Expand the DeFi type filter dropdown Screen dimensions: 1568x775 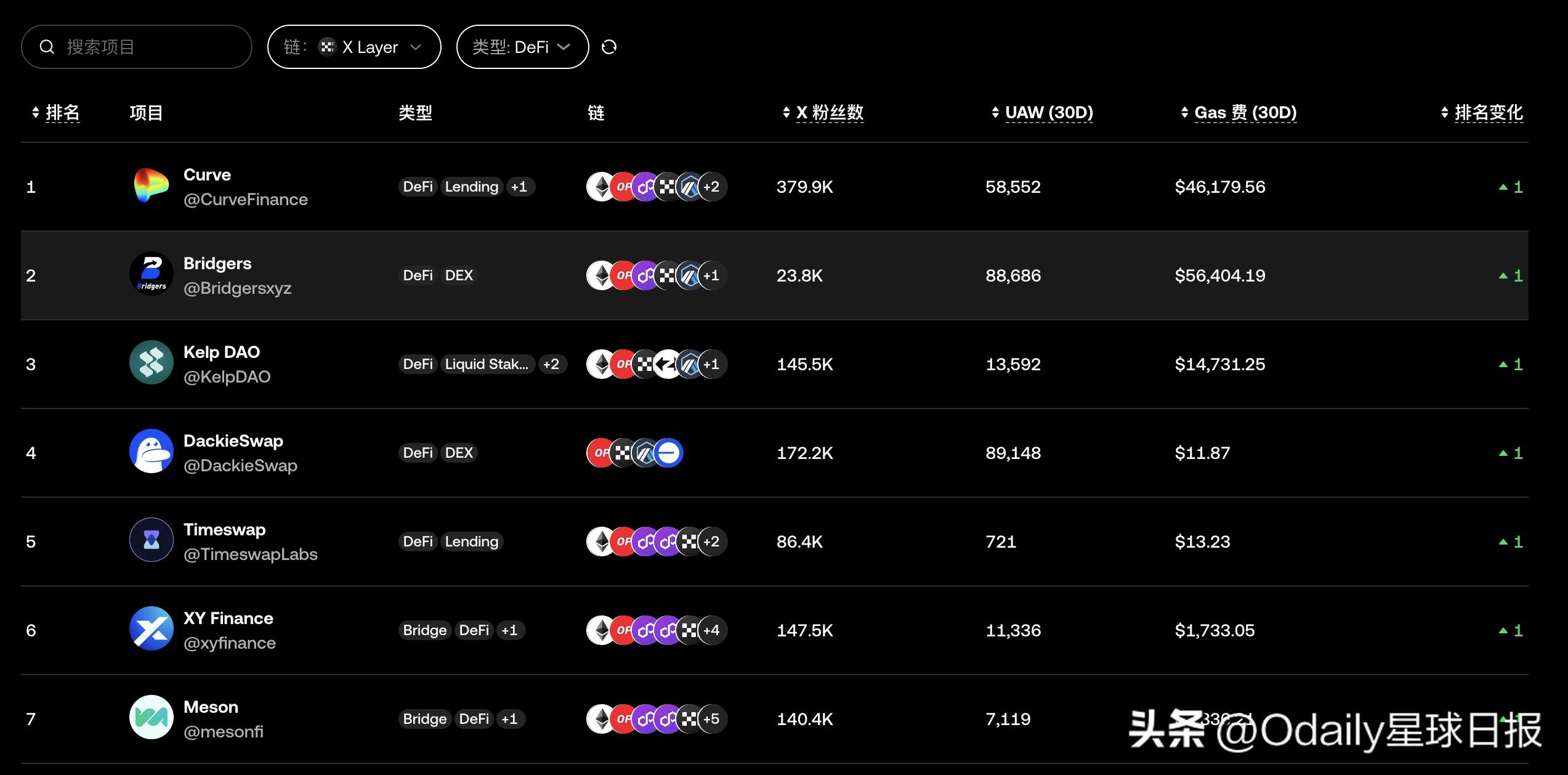[522, 47]
